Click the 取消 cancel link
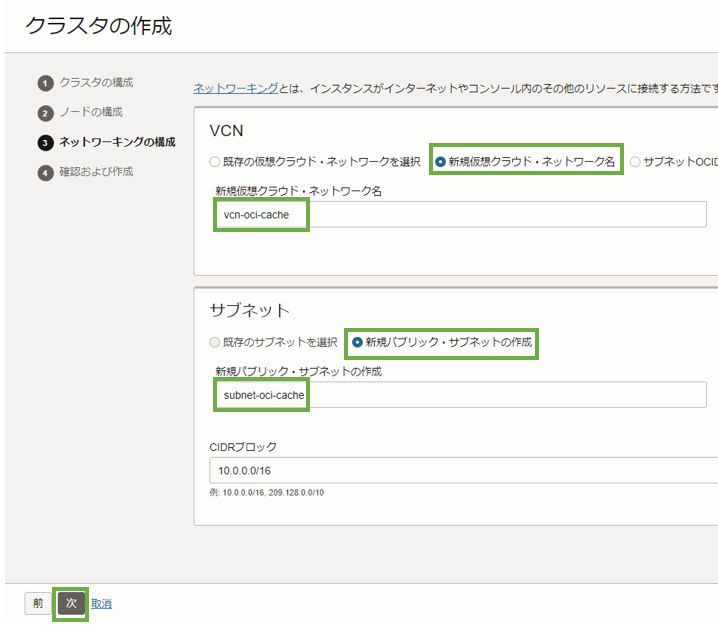This screenshot has width=718, height=626. 101,604
